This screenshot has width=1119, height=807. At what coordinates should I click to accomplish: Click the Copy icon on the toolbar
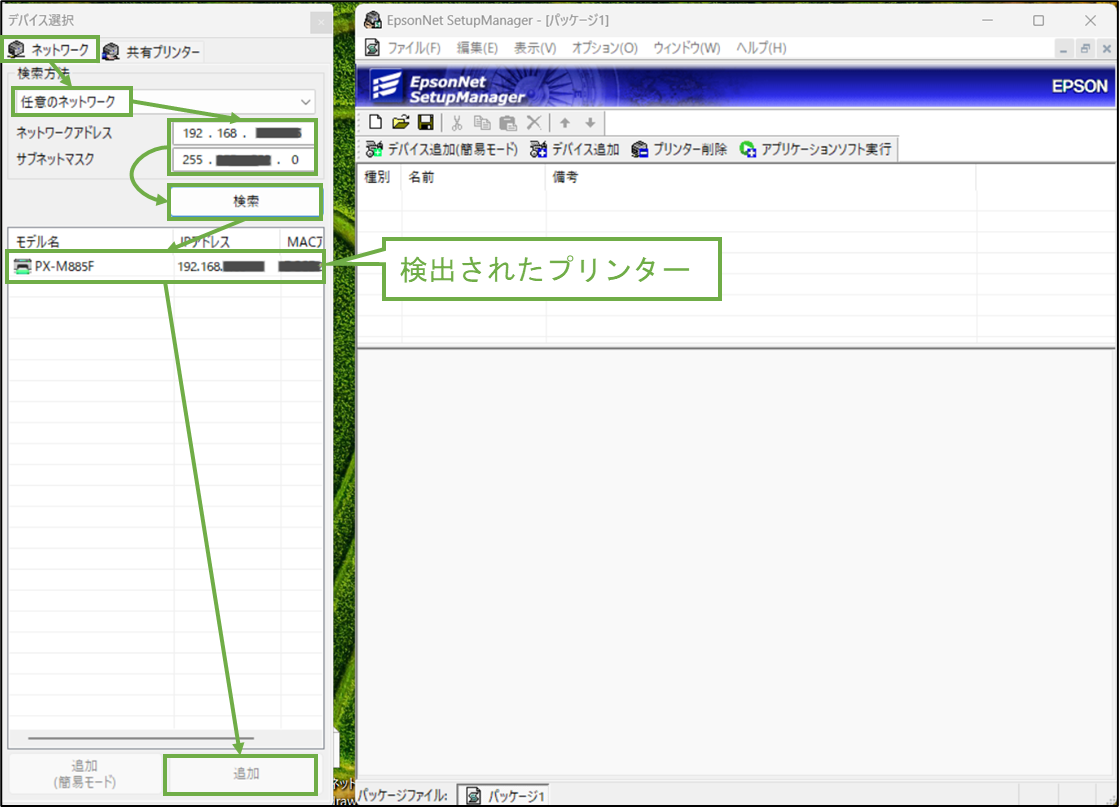[x=482, y=122]
